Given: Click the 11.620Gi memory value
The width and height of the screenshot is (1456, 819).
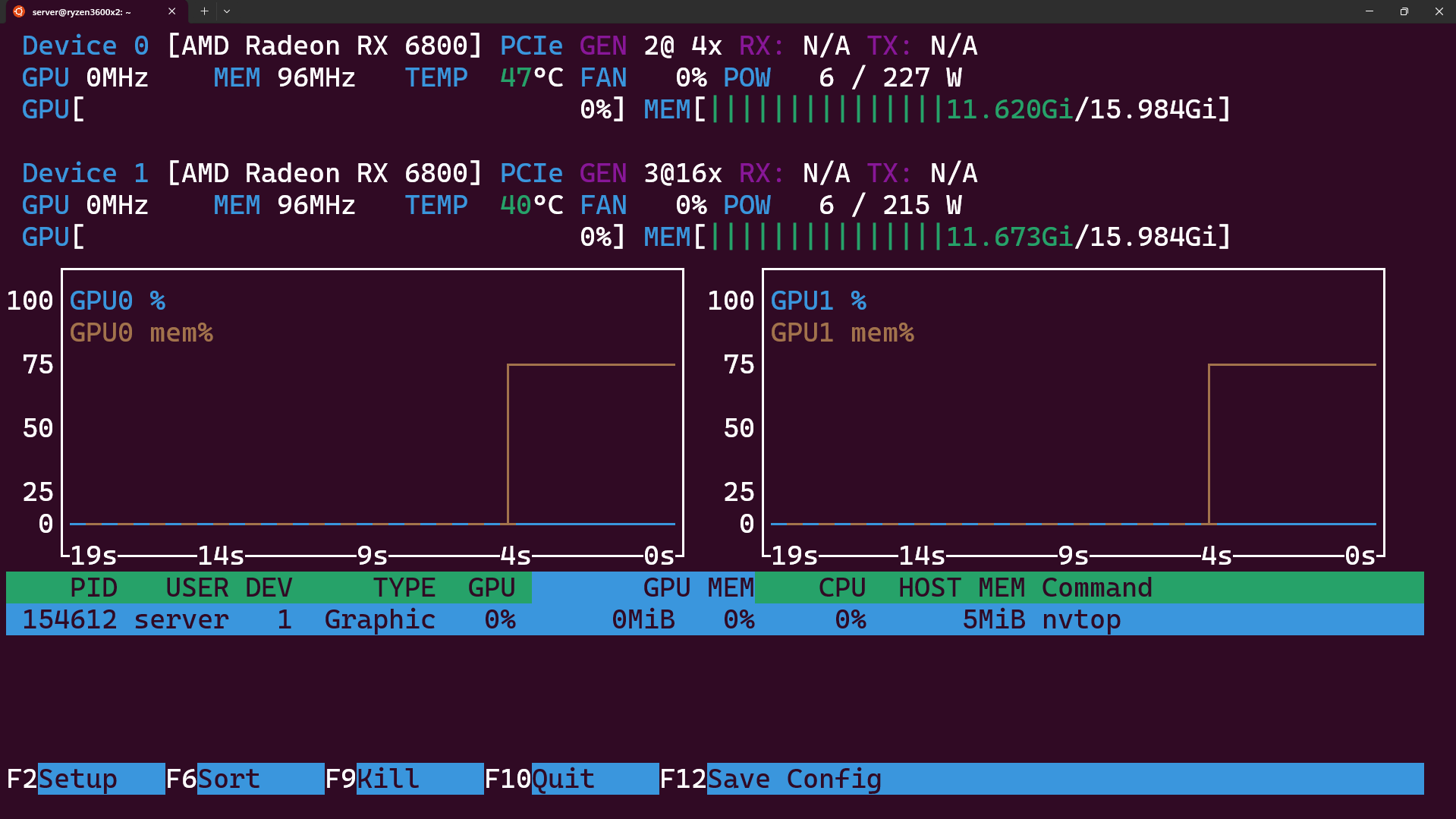Looking at the screenshot, I should (x=1009, y=109).
